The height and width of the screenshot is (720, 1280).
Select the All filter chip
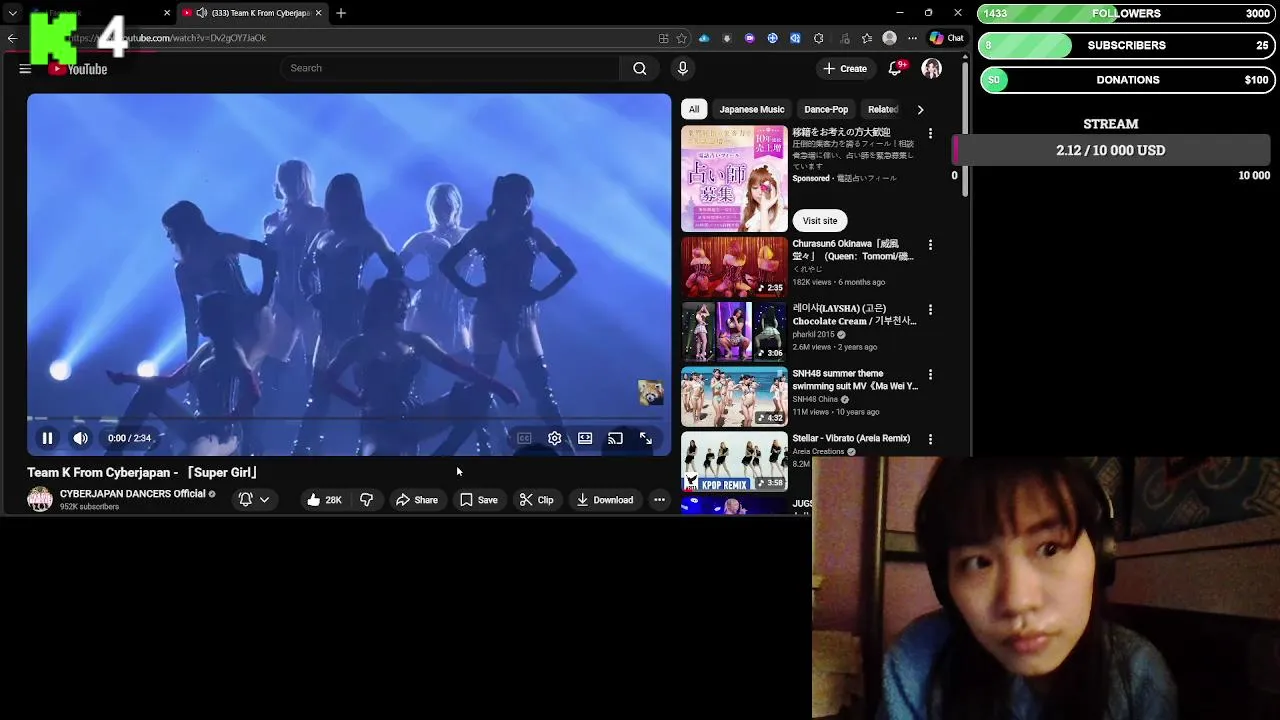pos(694,109)
